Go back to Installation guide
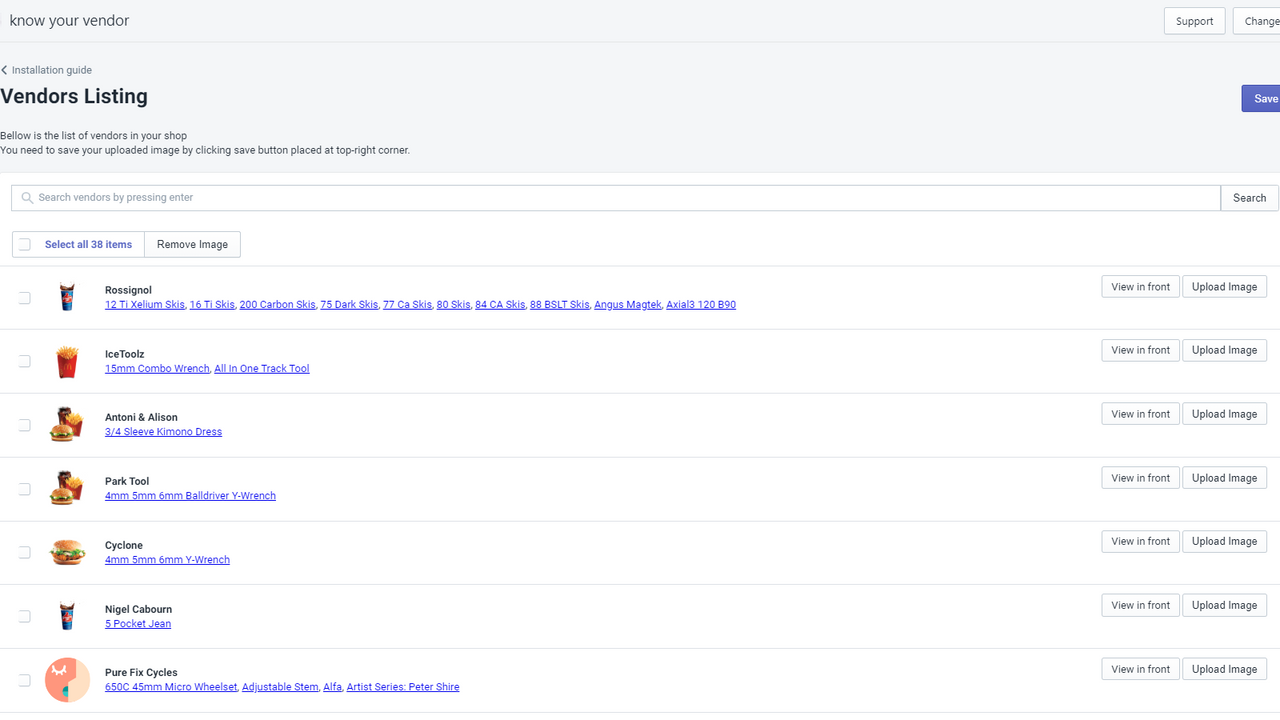 pyautogui.click(x=52, y=70)
